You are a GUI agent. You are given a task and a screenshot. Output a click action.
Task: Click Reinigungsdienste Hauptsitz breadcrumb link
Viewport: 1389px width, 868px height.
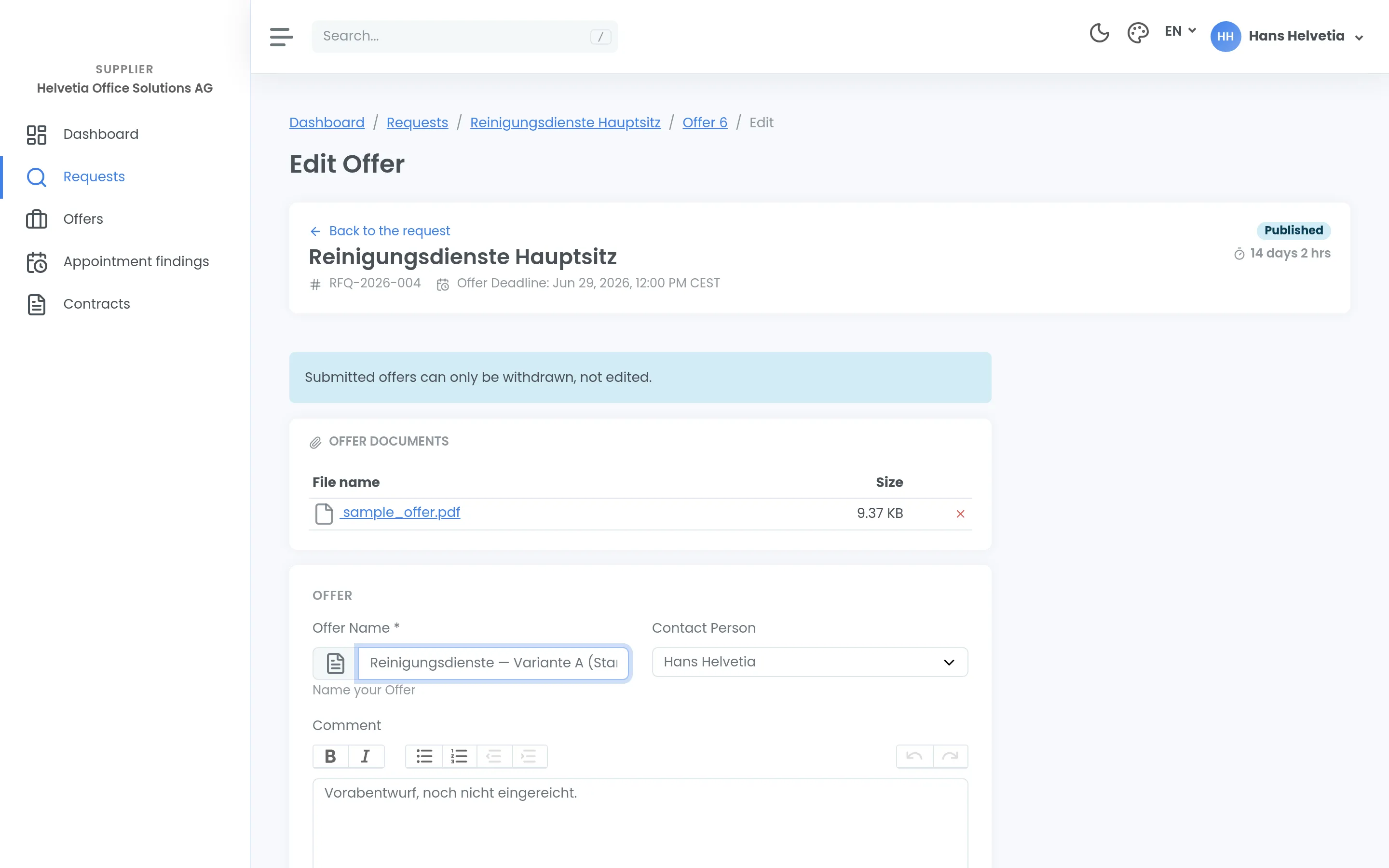[x=565, y=123]
